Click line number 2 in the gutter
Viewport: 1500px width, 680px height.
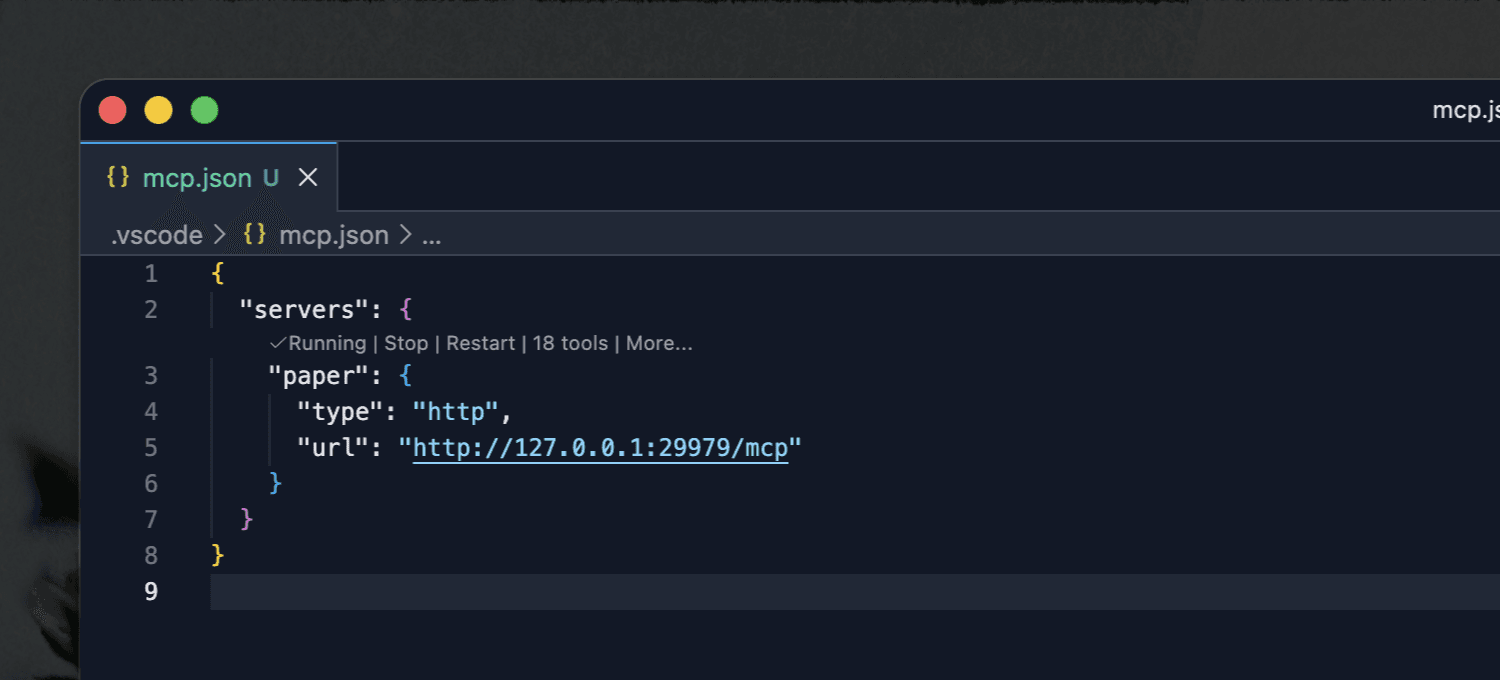click(x=151, y=309)
